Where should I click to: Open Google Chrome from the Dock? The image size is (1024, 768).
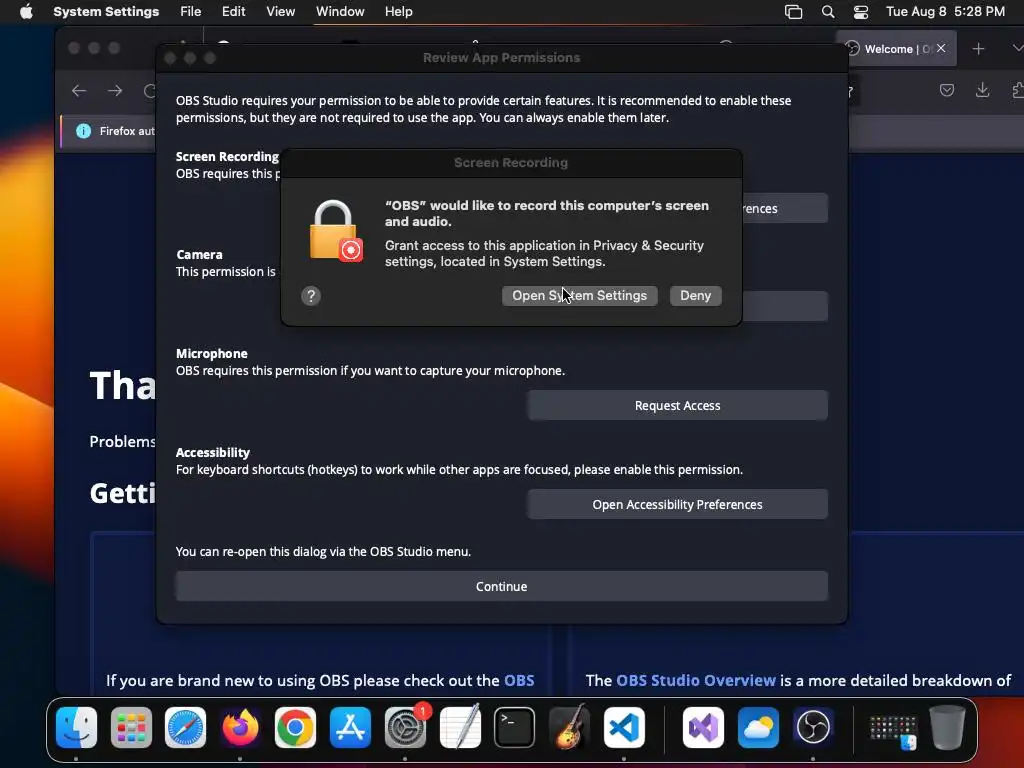(x=295, y=727)
